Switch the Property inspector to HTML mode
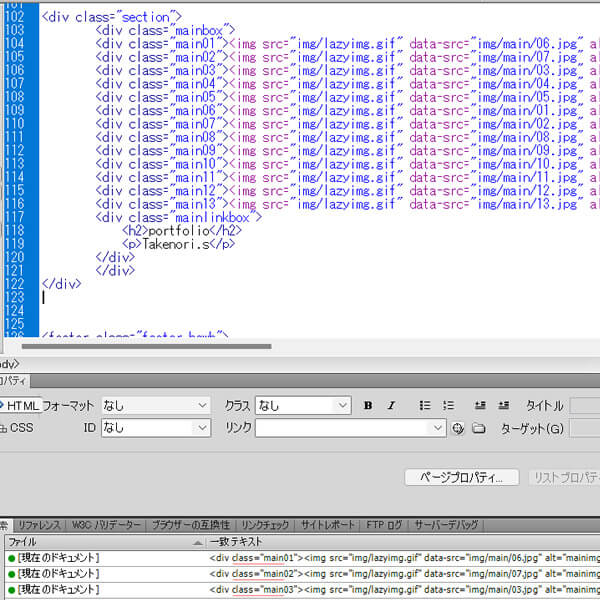Viewport: 600px width, 600px height. point(20,405)
